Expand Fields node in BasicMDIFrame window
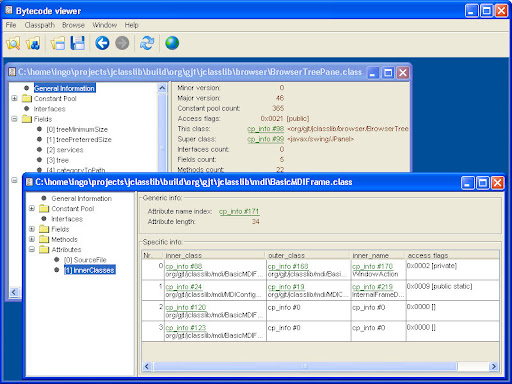 click(x=32, y=229)
